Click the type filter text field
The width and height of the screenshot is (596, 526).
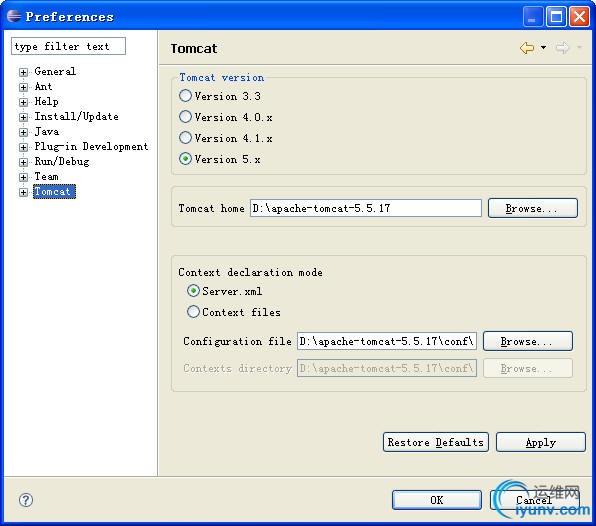point(68,46)
